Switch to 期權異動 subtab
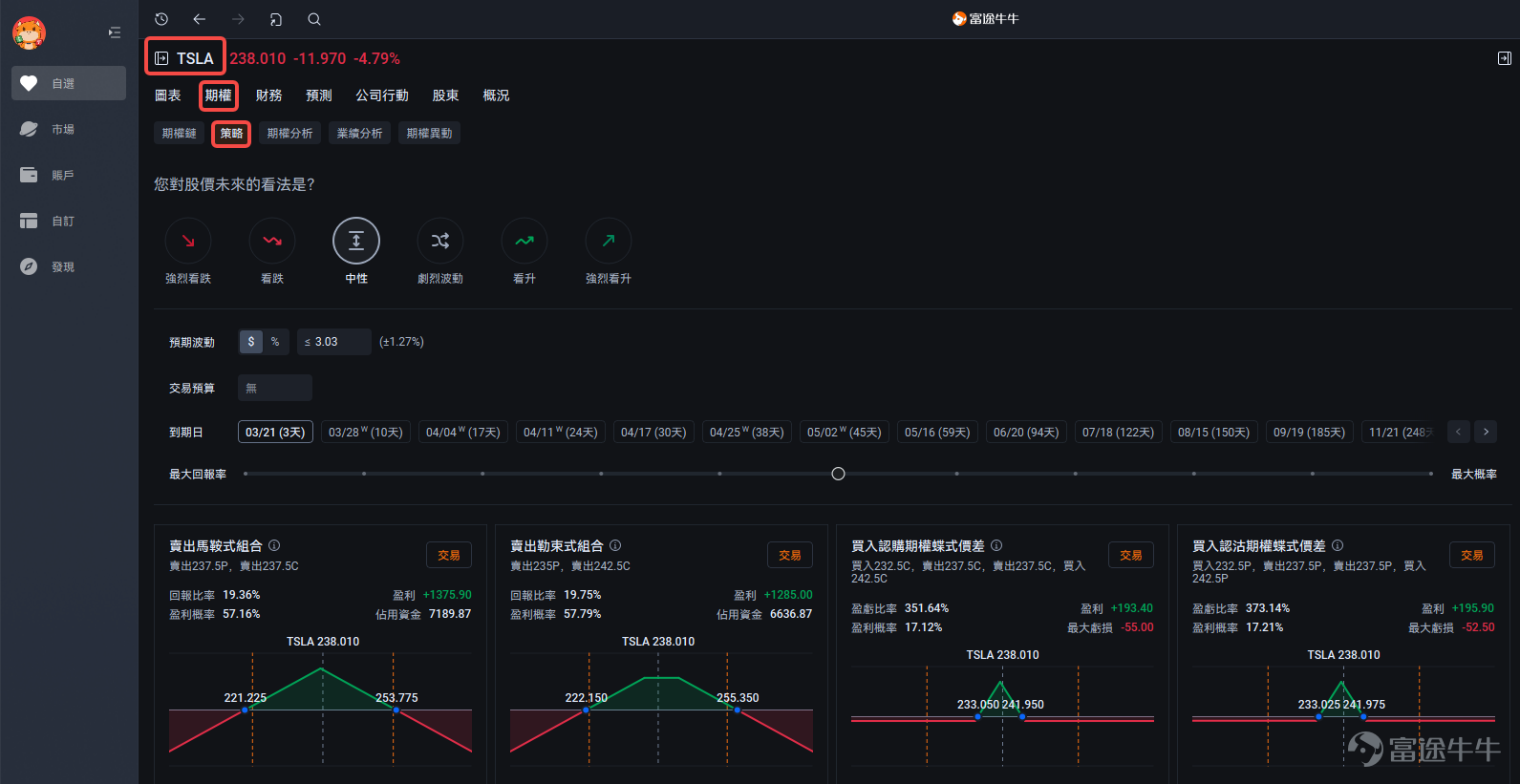 pos(429,134)
